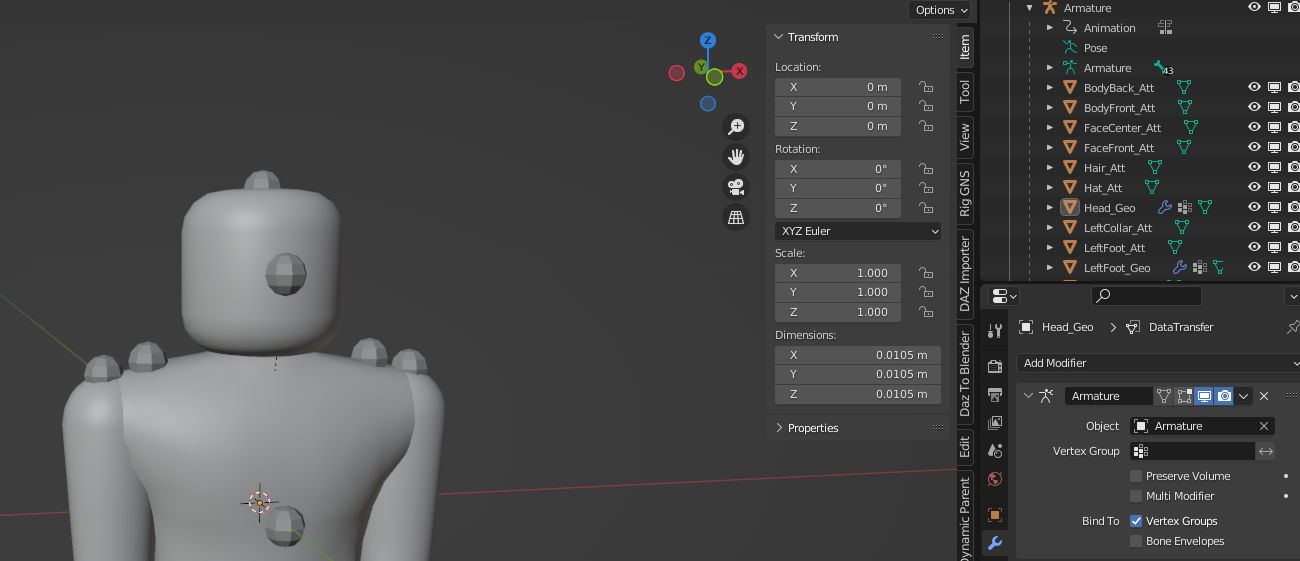Hide Head_Geo with its eye icon

[x=1254, y=208]
